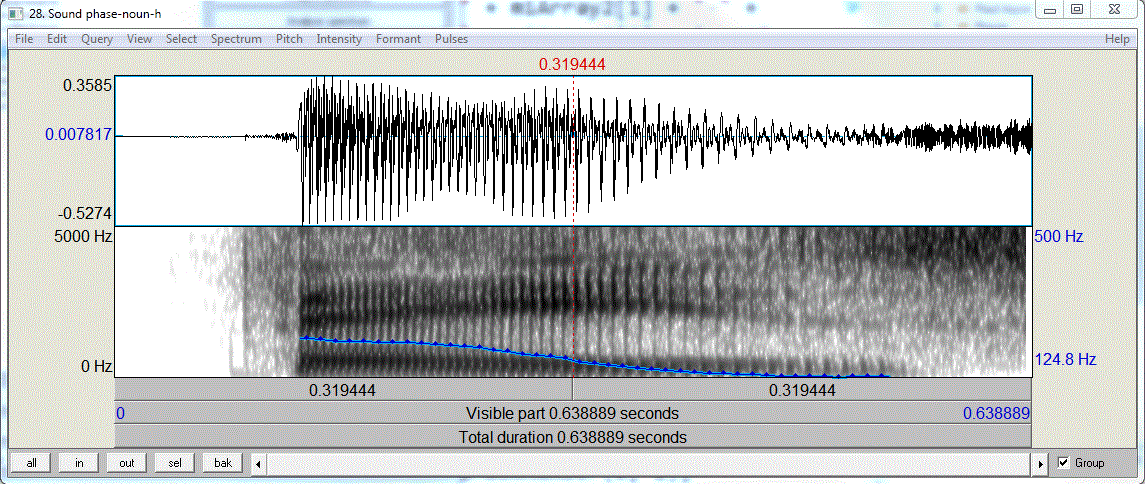Click the 5000 Hz spectrogram top label

pos(83,237)
